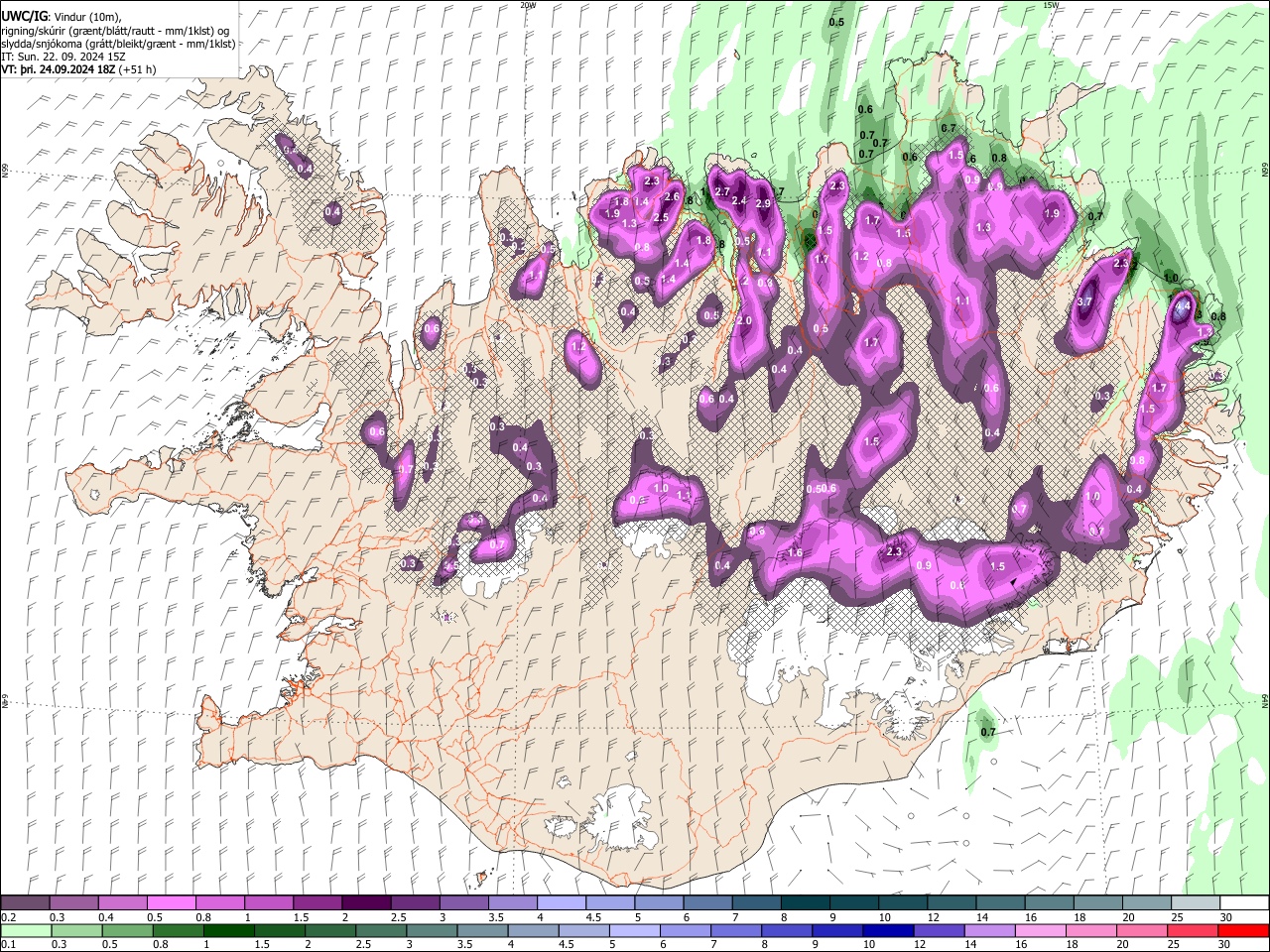Click the 2.5 snowfall value on the map
This screenshot has width=1270, height=952.
coord(661,217)
